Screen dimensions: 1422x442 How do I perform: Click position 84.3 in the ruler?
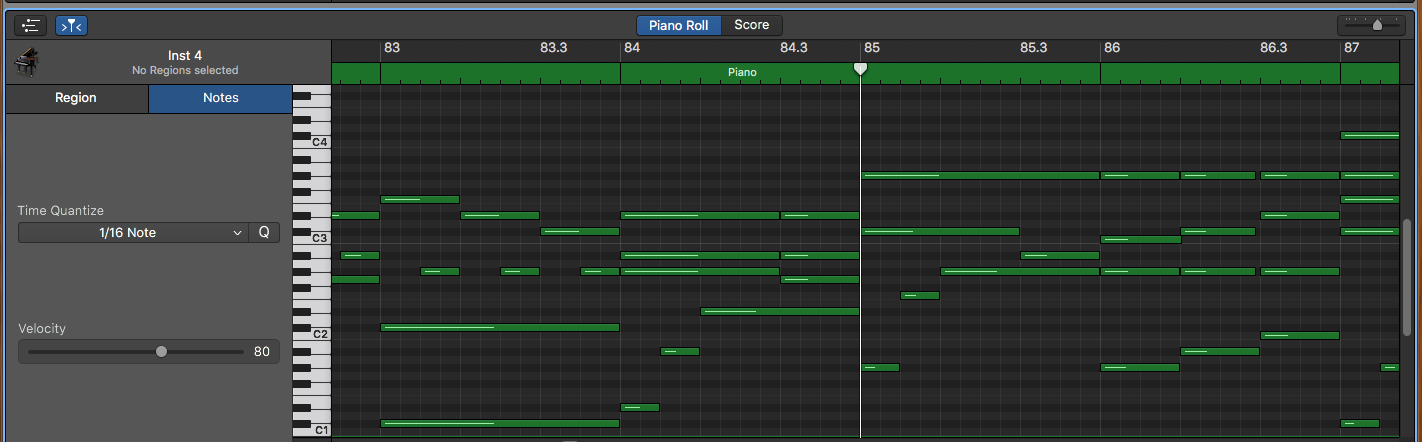tap(794, 48)
